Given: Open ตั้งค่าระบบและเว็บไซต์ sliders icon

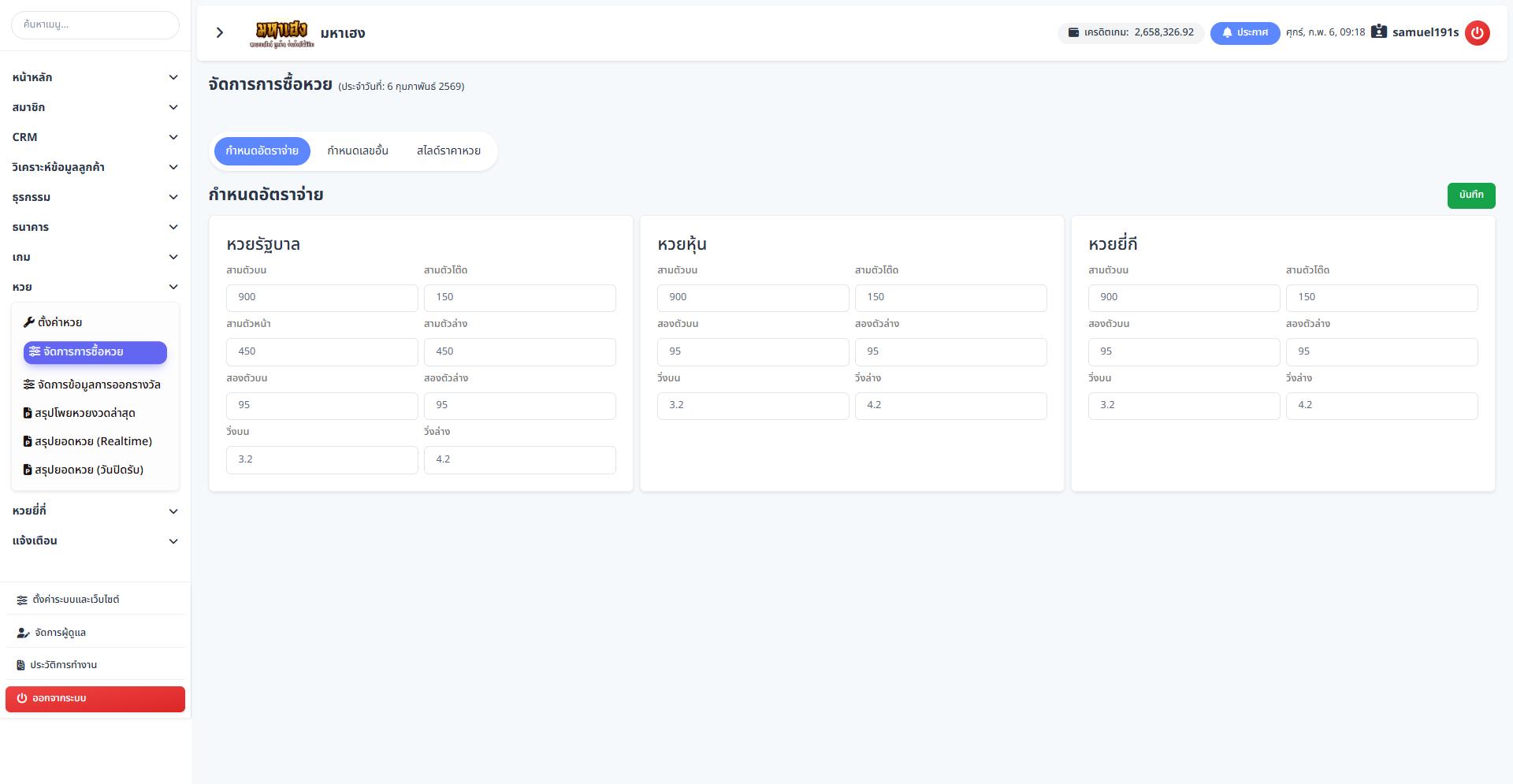Looking at the screenshot, I should (22, 600).
